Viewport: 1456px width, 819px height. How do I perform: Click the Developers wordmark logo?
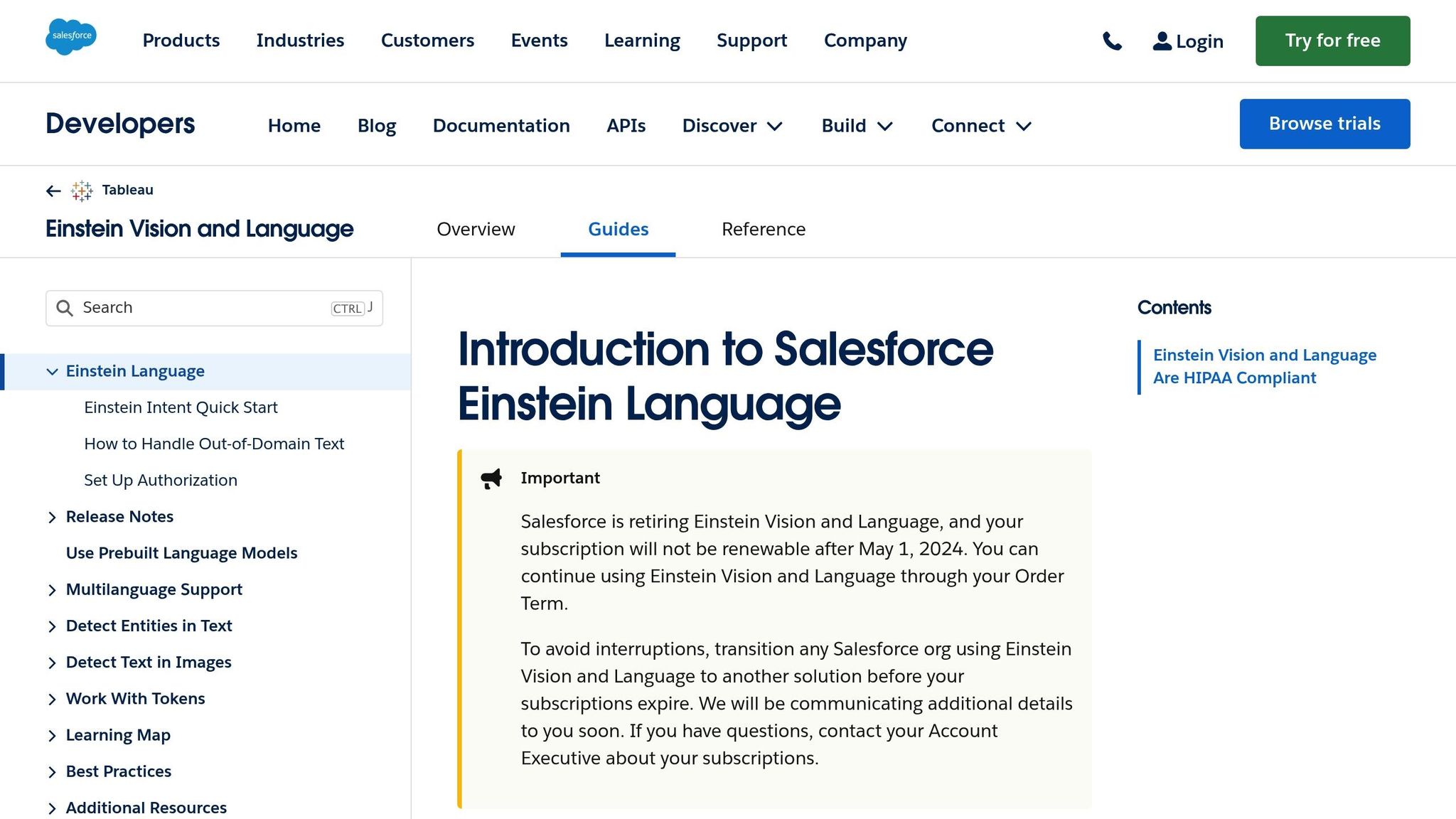(x=120, y=124)
